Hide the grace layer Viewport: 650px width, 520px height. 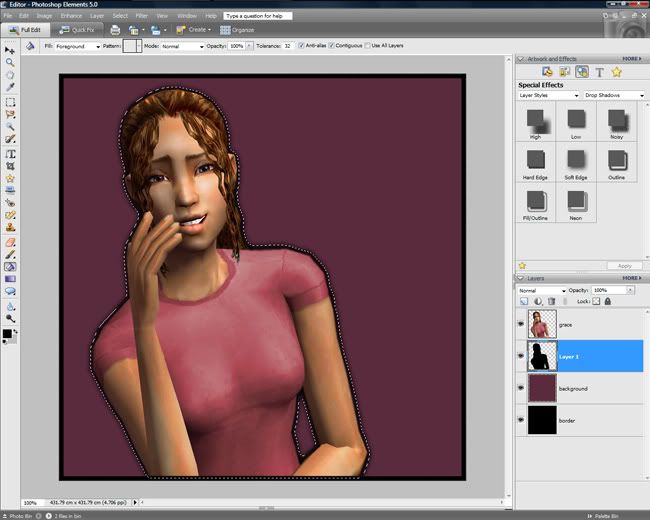pos(521,324)
